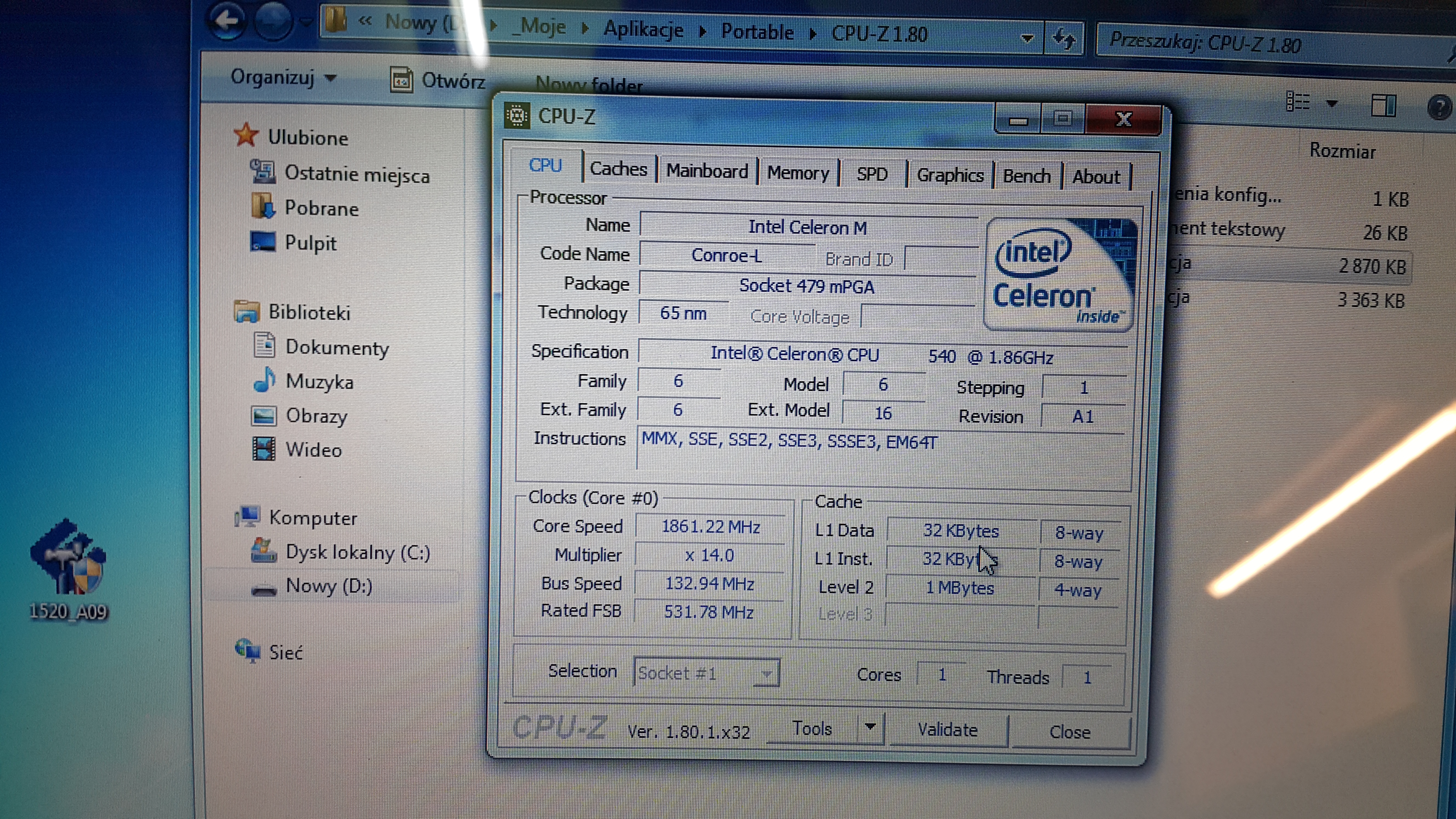1456x819 pixels.
Task: Click the Pobrane folder icon in Explorer
Action: (x=263, y=206)
